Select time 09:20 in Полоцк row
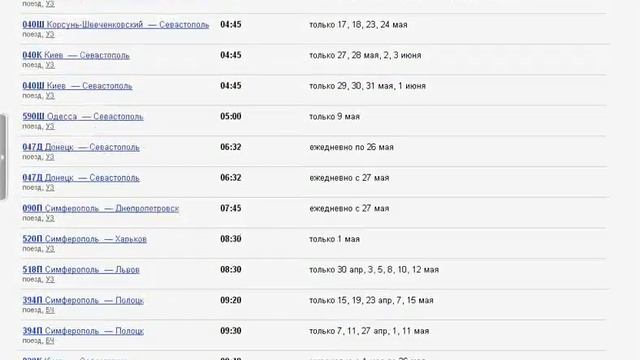 pyautogui.click(x=231, y=300)
